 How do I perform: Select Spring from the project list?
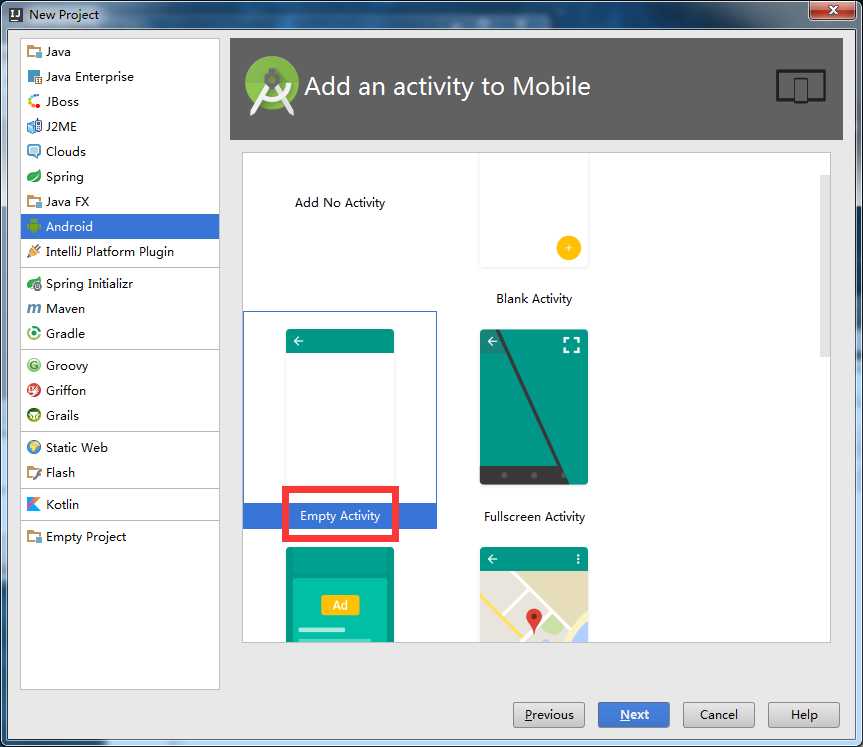pos(120,177)
